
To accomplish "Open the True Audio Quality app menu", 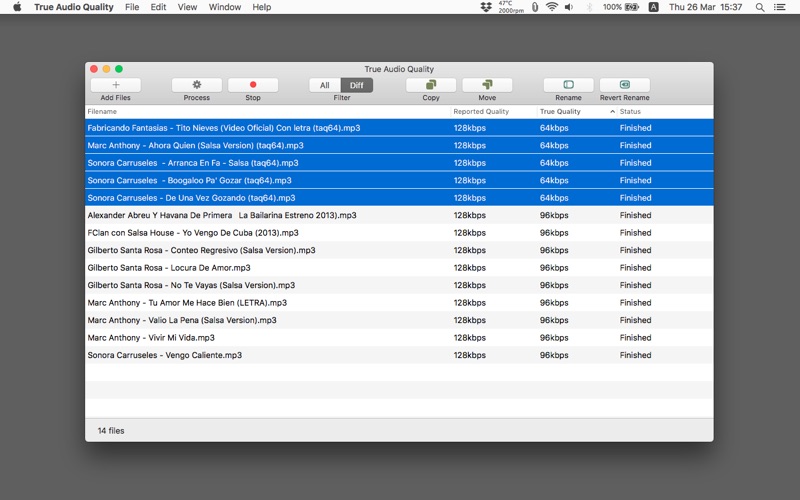I will click(x=74, y=7).
